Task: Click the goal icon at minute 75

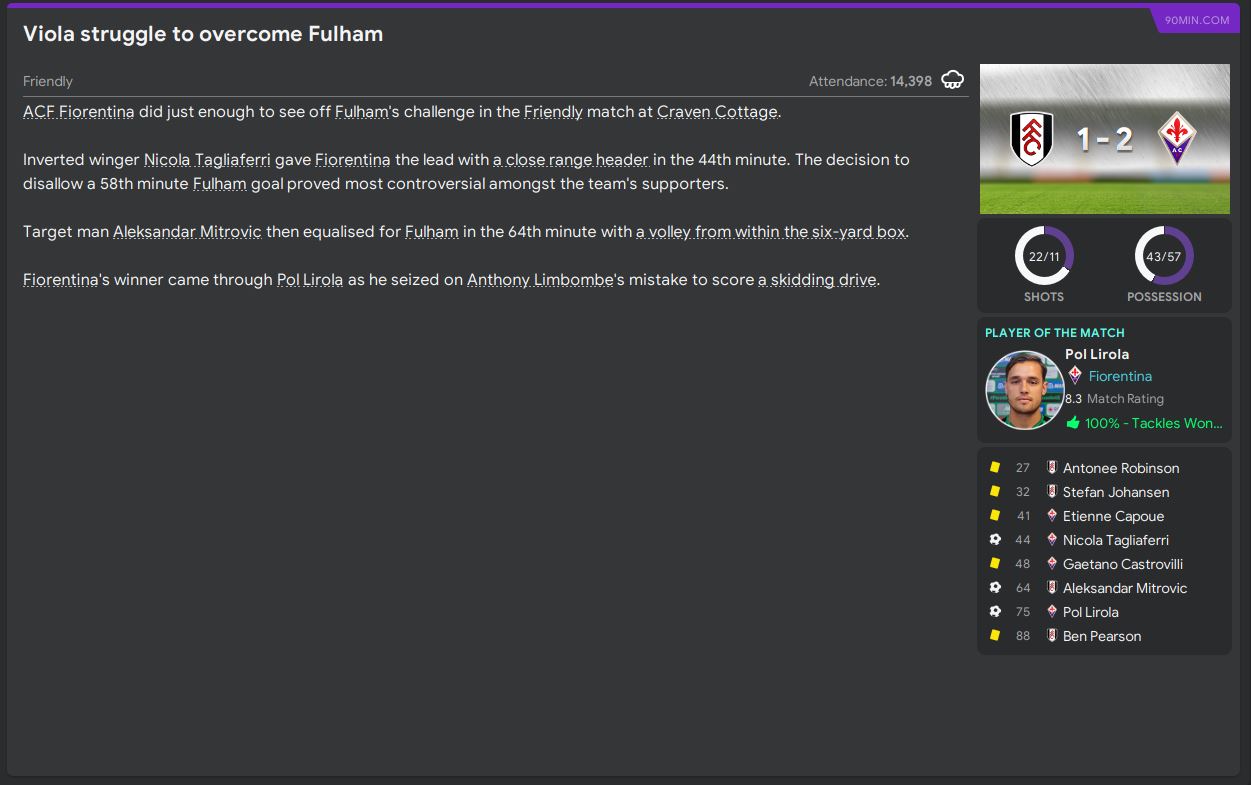Action: click(x=995, y=612)
